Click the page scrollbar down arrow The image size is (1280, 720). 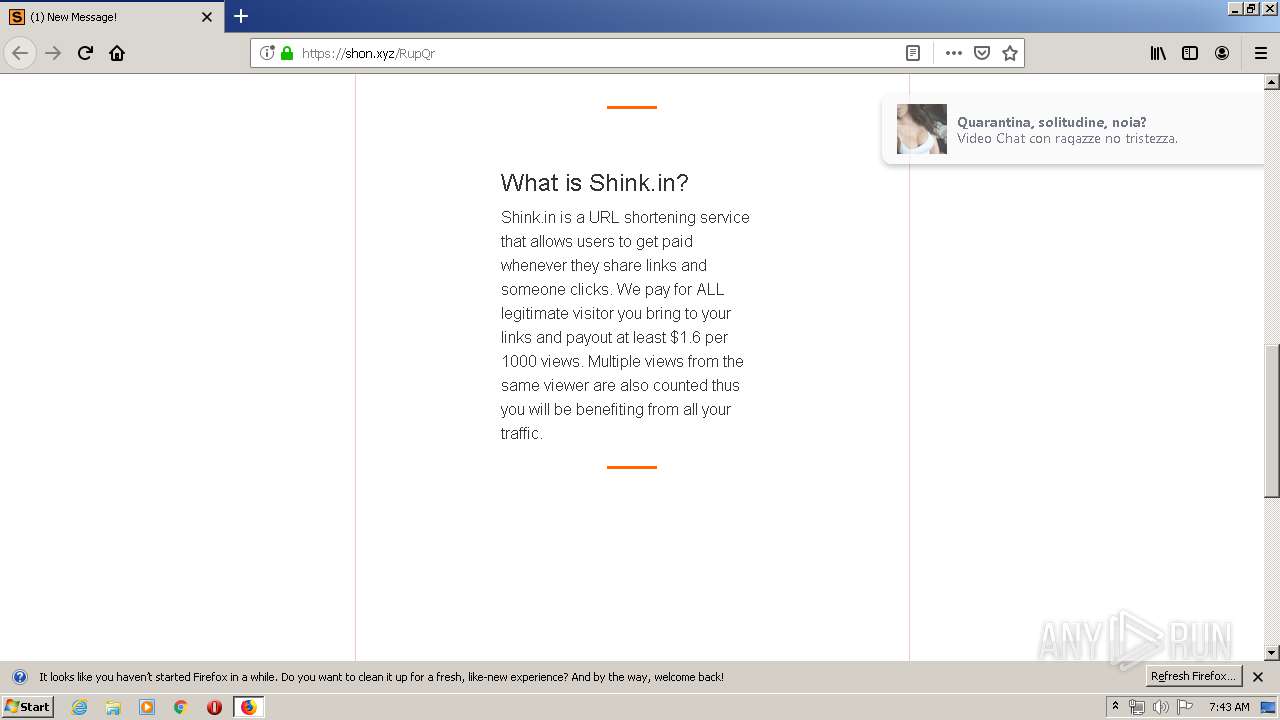point(1272,653)
